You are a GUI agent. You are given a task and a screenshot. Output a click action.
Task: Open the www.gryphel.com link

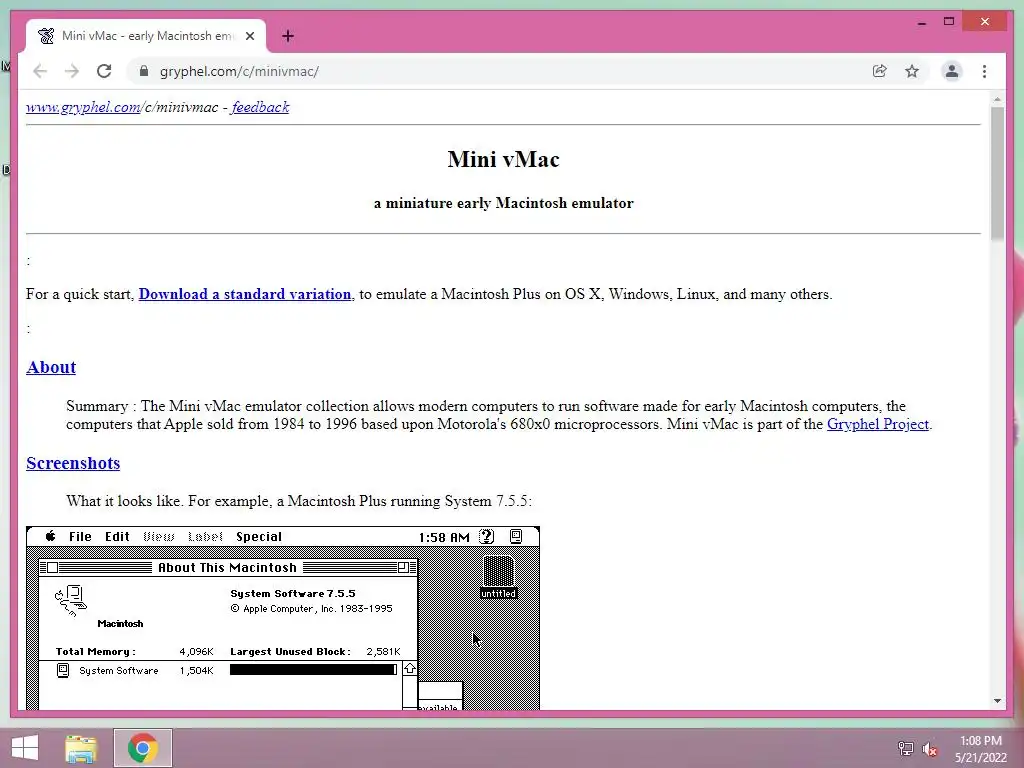[x=83, y=107]
